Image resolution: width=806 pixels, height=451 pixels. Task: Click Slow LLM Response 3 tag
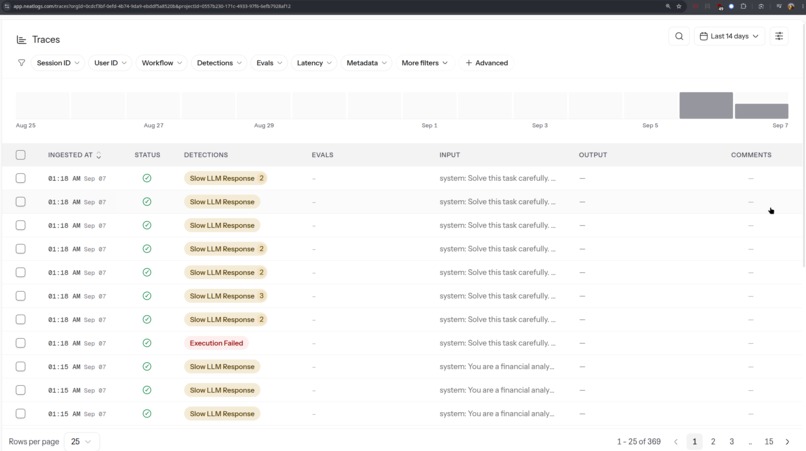(226, 296)
